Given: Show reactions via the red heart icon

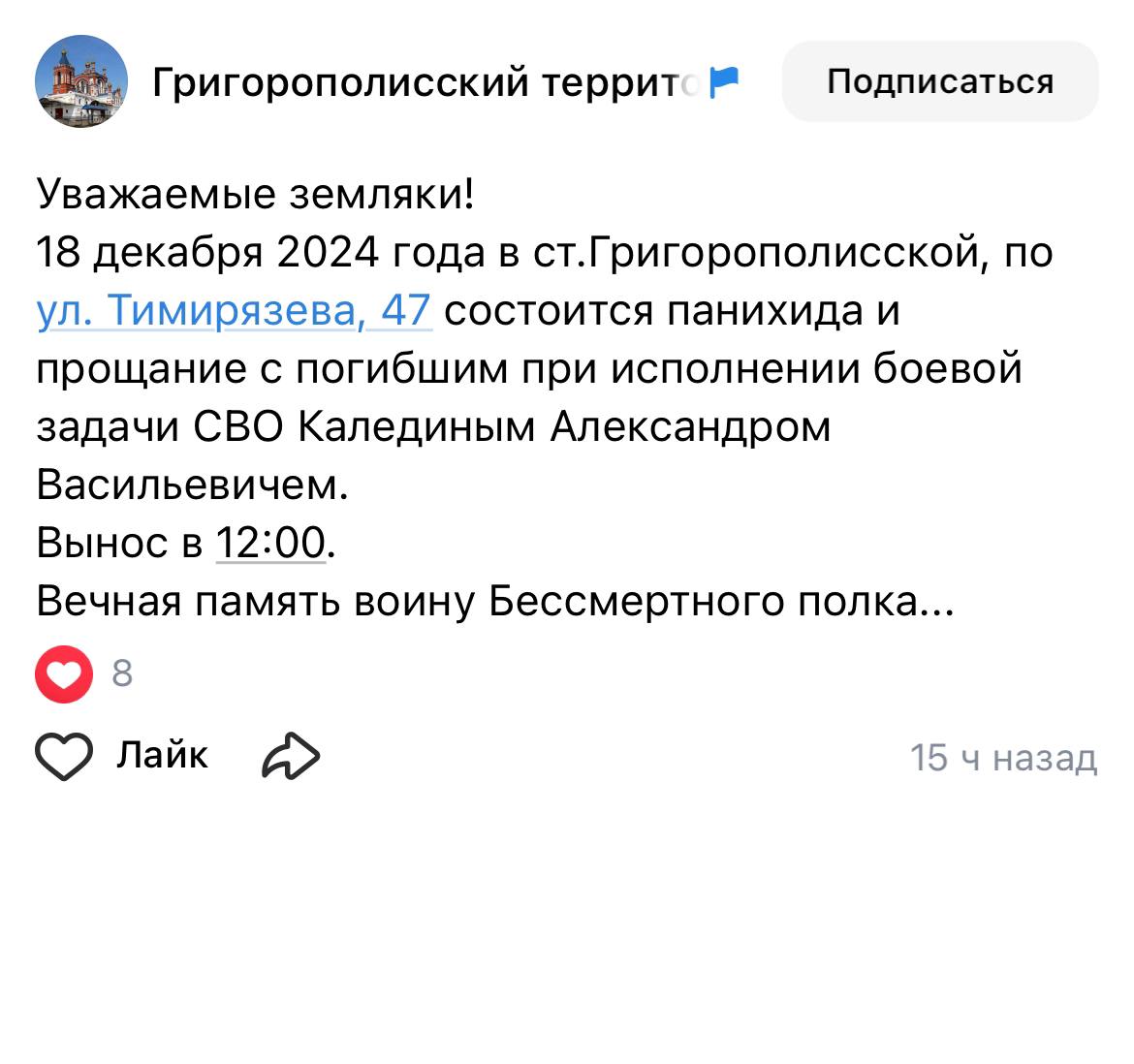Looking at the screenshot, I should pos(64,673).
